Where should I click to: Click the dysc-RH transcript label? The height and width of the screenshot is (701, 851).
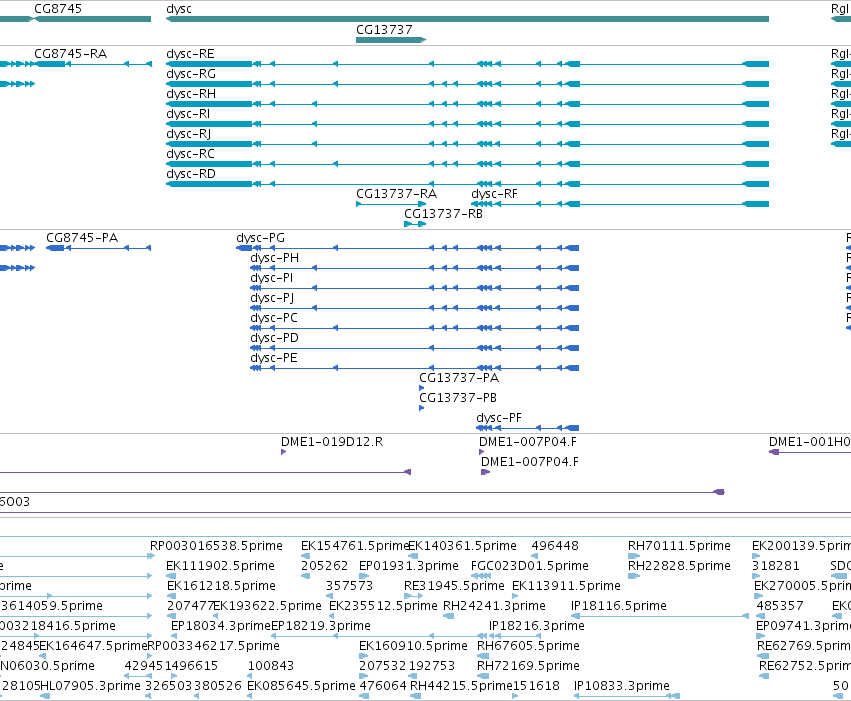tap(190, 94)
